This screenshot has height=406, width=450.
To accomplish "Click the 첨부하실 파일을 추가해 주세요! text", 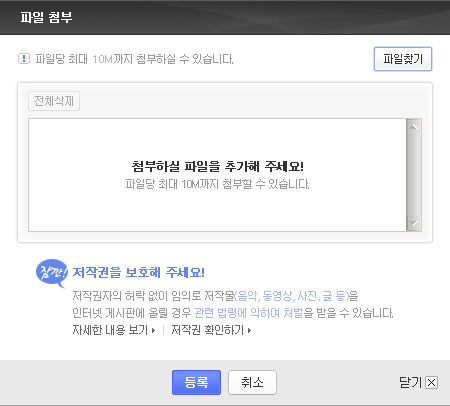I will [x=218, y=166].
